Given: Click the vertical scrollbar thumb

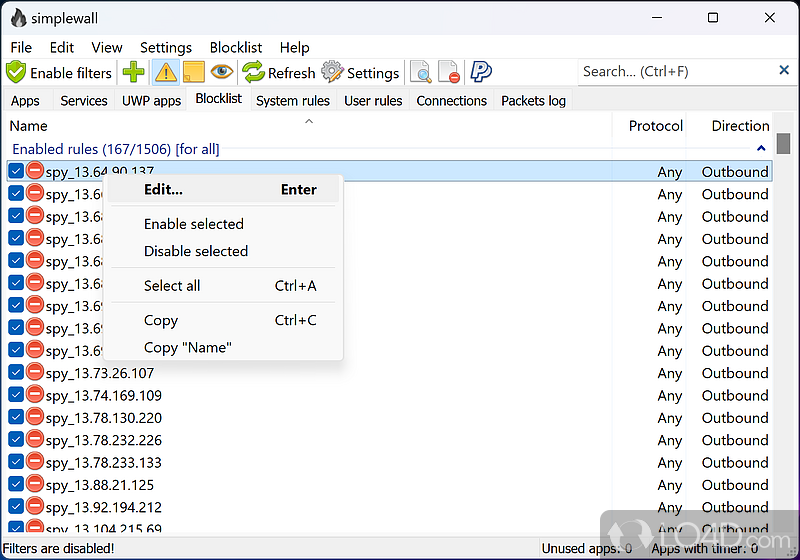Looking at the screenshot, I should pos(783,143).
